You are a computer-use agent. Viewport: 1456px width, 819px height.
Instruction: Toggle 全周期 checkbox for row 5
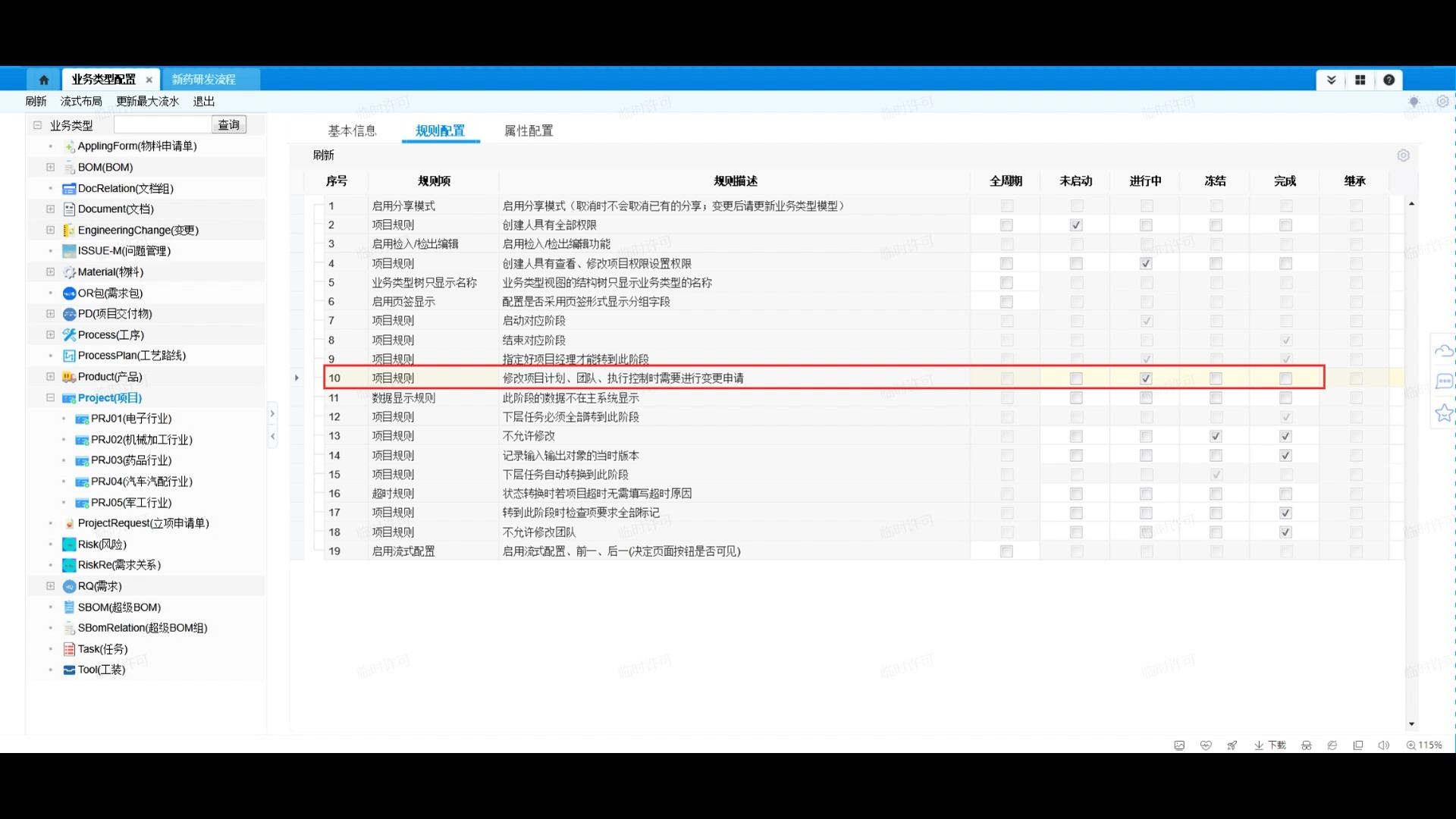pos(1006,283)
